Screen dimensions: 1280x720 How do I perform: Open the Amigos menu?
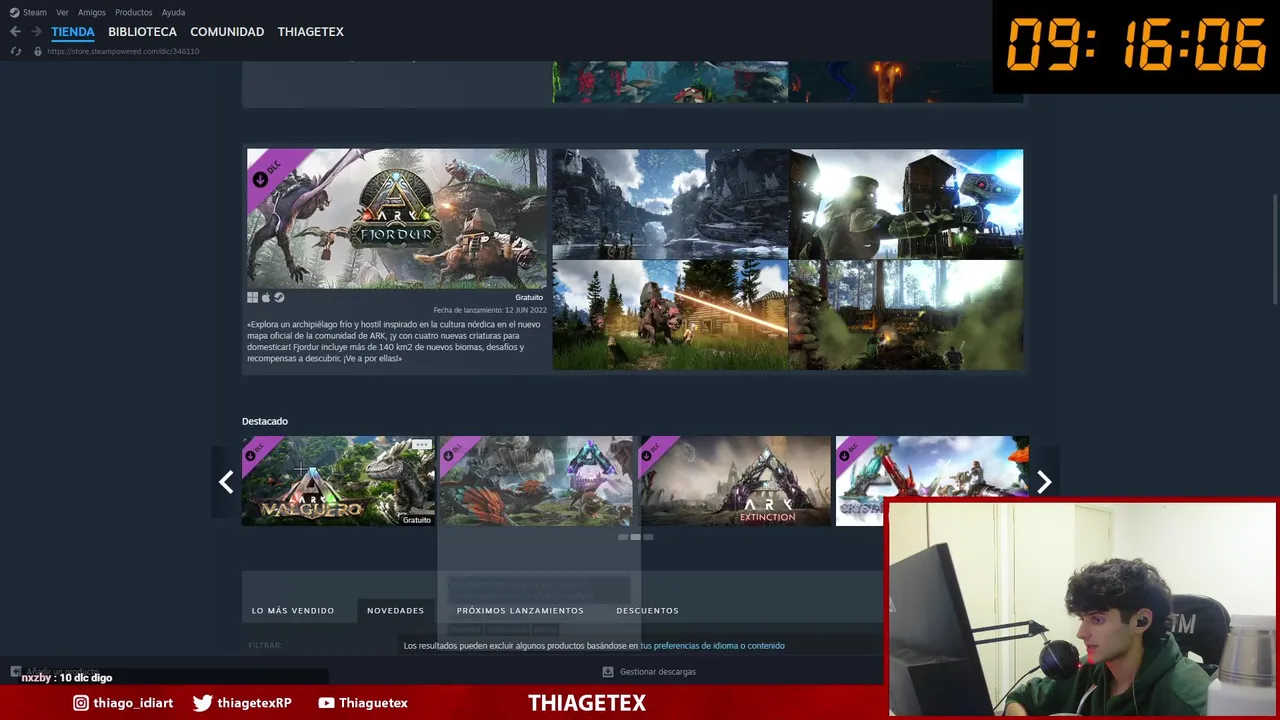(x=92, y=12)
